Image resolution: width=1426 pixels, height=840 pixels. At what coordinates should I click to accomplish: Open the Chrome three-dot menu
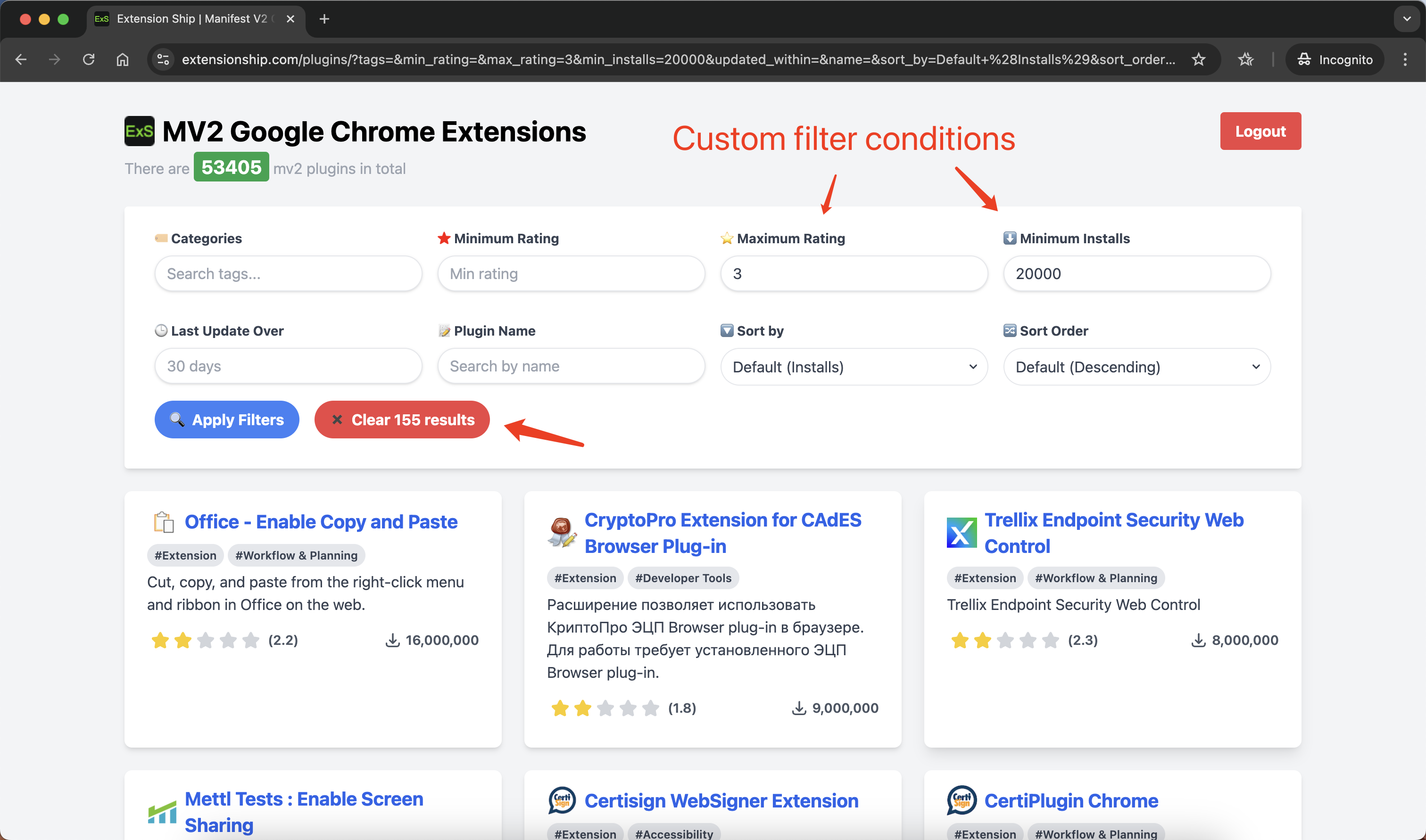[1405, 59]
